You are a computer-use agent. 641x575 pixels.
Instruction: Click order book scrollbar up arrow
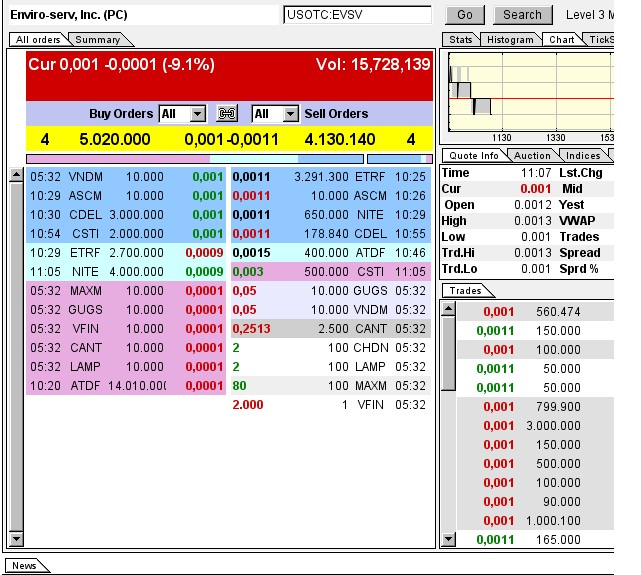16,175
